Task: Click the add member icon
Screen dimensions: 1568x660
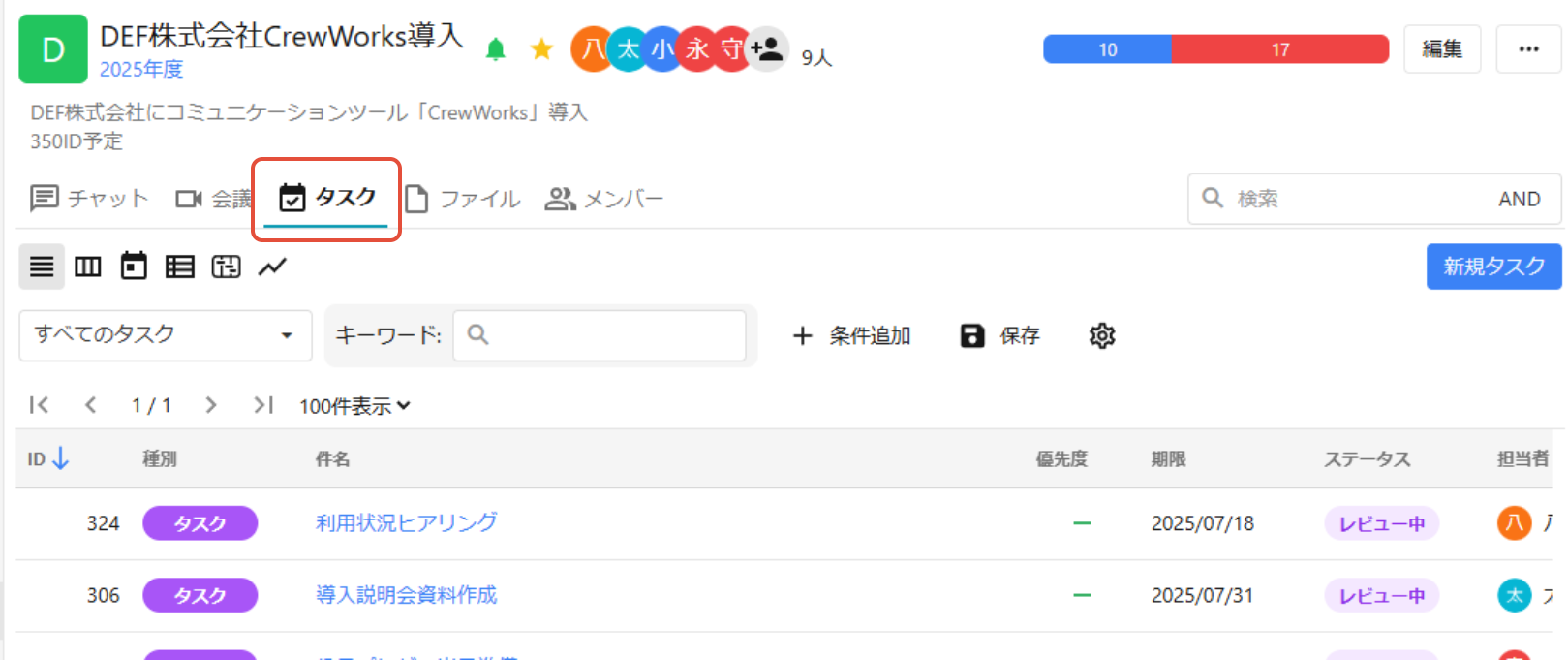Action: click(768, 48)
